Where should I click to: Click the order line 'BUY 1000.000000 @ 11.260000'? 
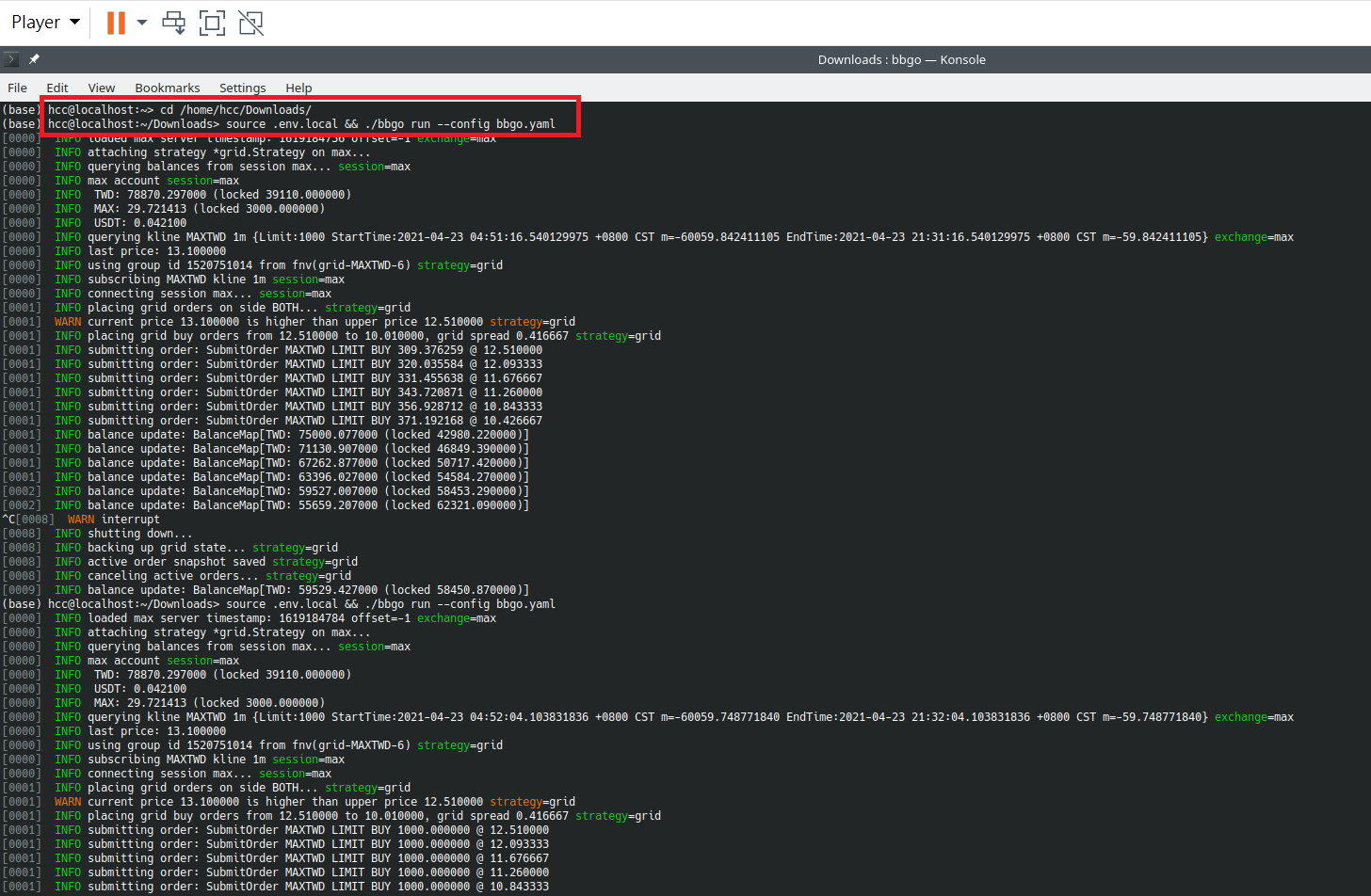click(x=276, y=872)
